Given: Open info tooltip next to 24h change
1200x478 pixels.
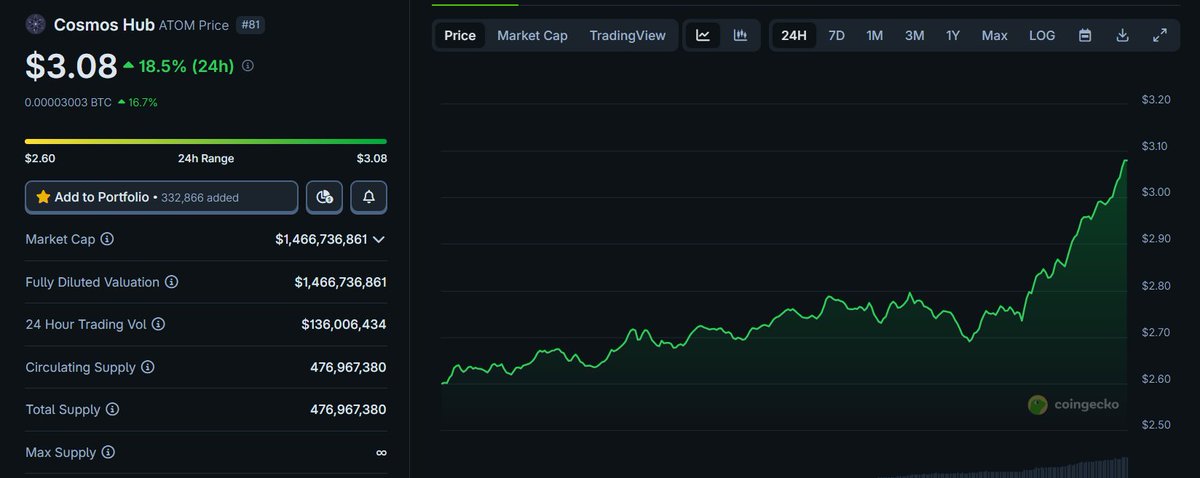Looking at the screenshot, I should tap(248, 66).
